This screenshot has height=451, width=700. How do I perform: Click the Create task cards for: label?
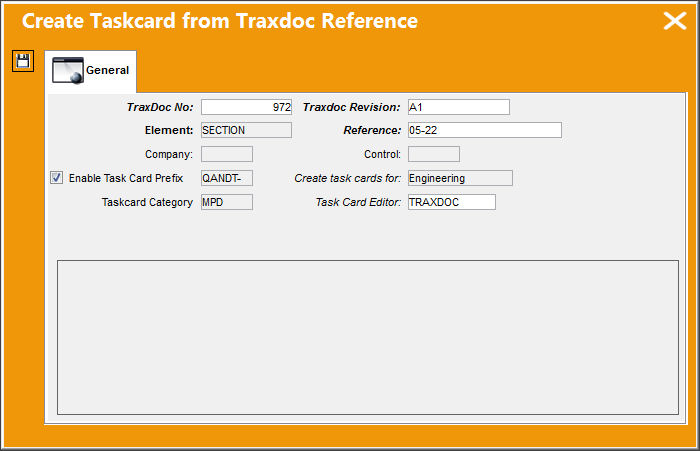pos(348,178)
